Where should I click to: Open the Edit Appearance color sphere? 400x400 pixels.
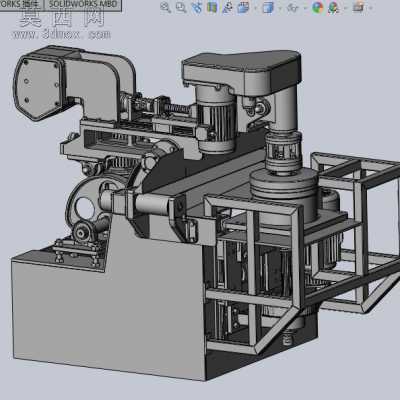point(318,7)
